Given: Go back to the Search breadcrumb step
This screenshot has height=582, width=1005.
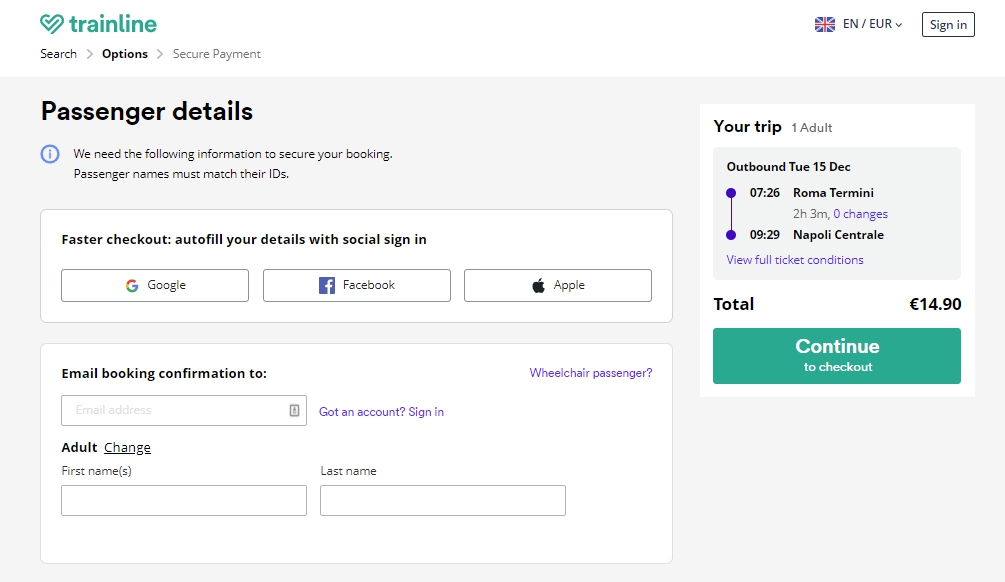Looking at the screenshot, I should 58,54.
